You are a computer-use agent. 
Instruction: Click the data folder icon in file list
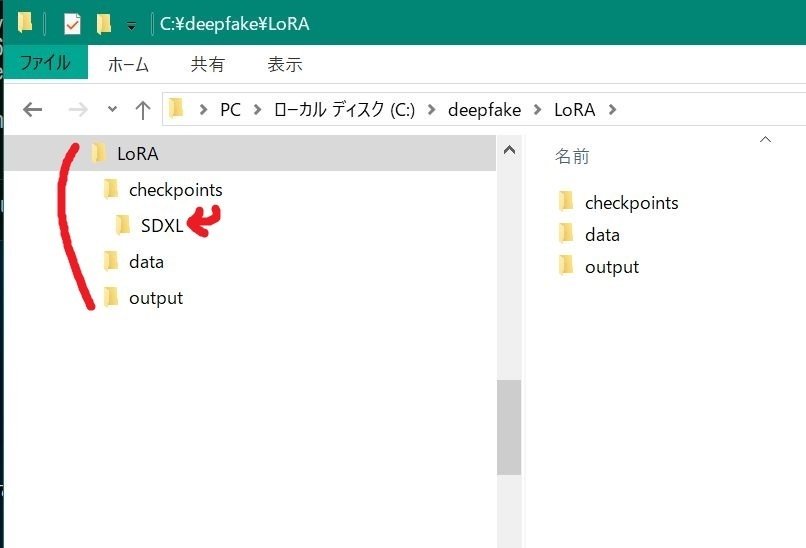point(566,233)
